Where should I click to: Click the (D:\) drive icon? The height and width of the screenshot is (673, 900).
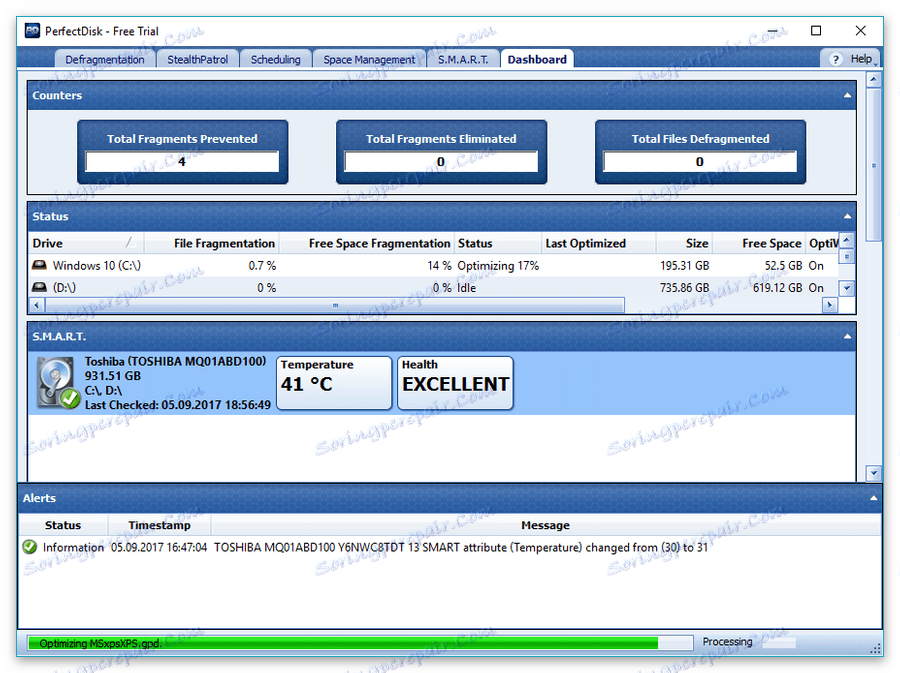(x=39, y=287)
